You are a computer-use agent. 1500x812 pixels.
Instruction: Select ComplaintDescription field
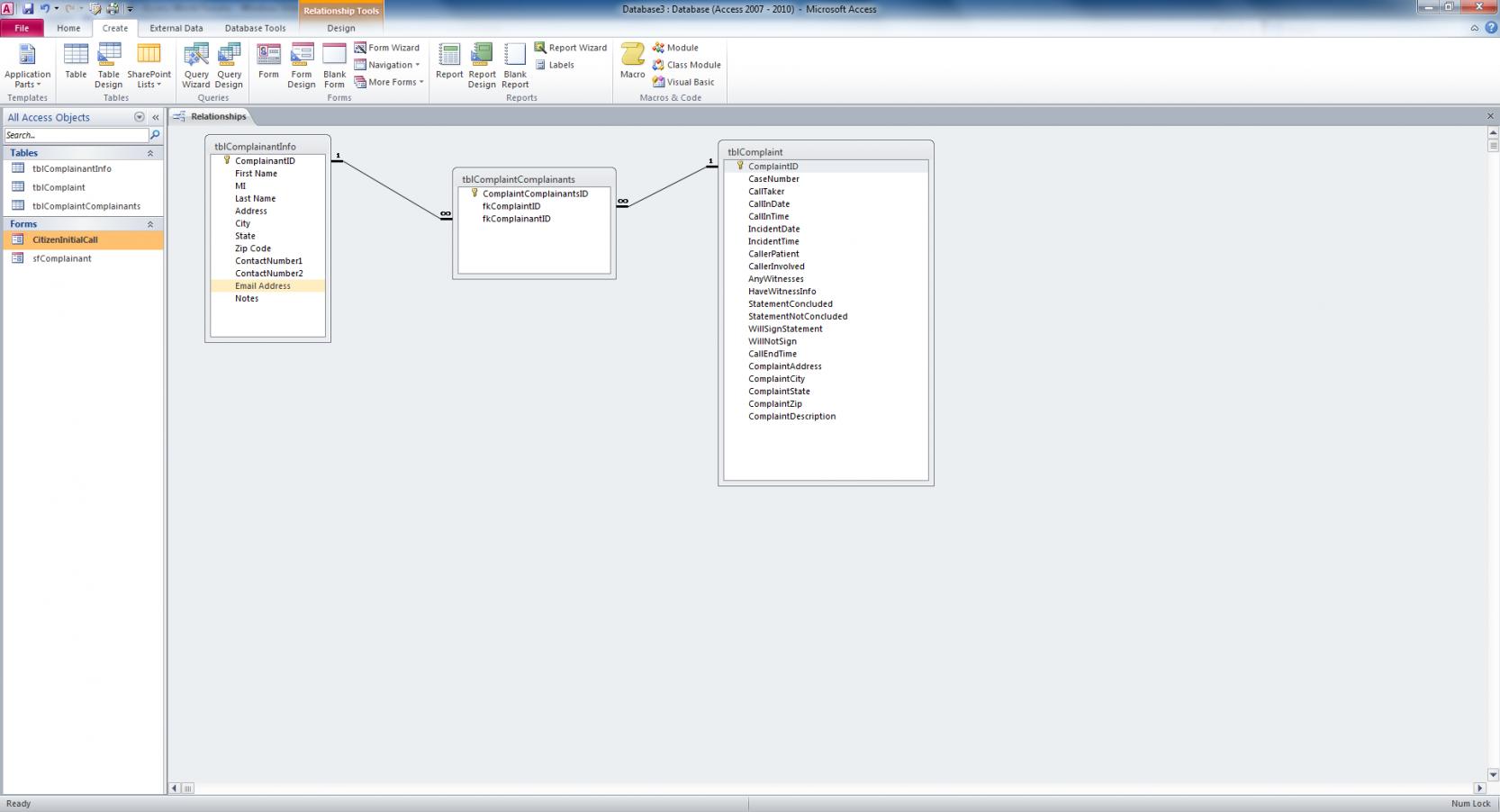[x=826, y=417]
